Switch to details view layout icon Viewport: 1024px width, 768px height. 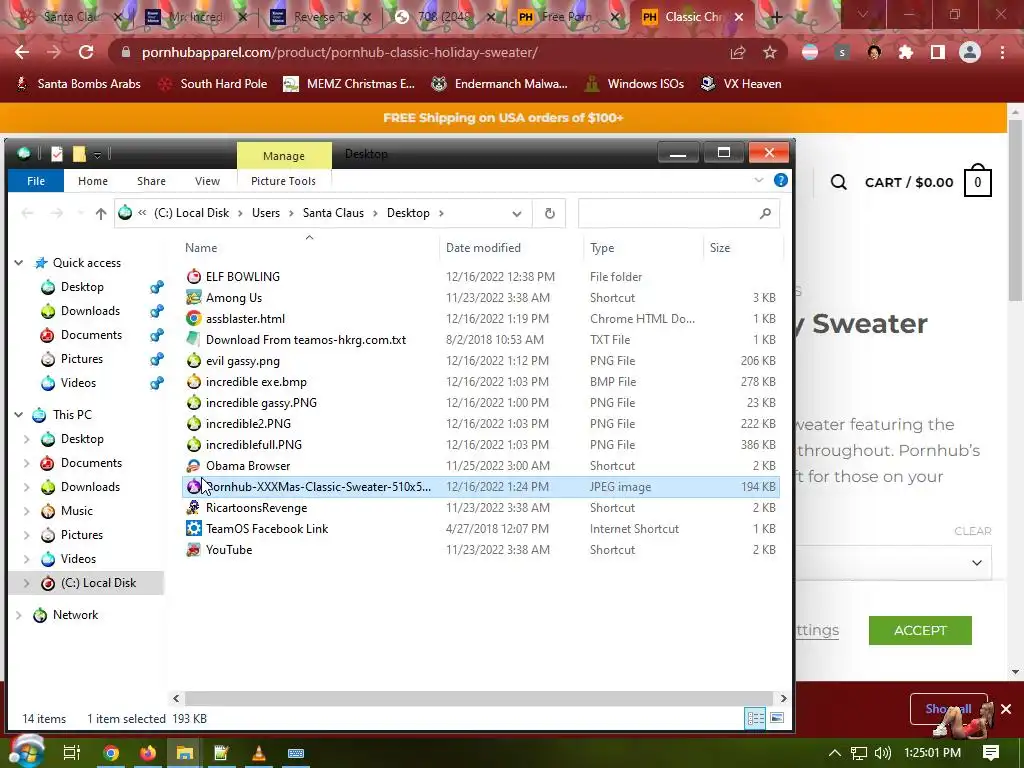756,718
